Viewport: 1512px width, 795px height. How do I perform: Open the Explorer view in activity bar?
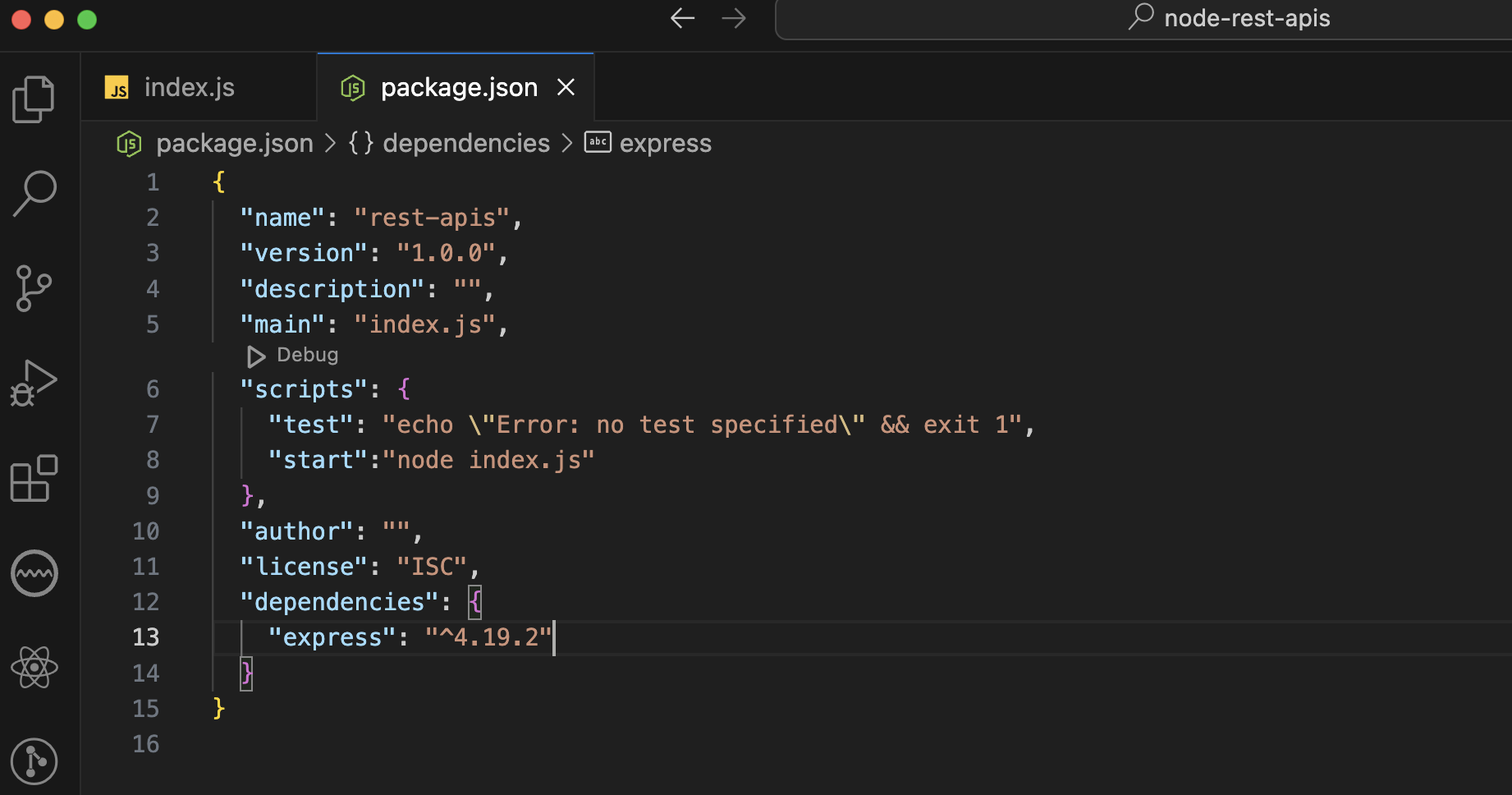(x=34, y=99)
